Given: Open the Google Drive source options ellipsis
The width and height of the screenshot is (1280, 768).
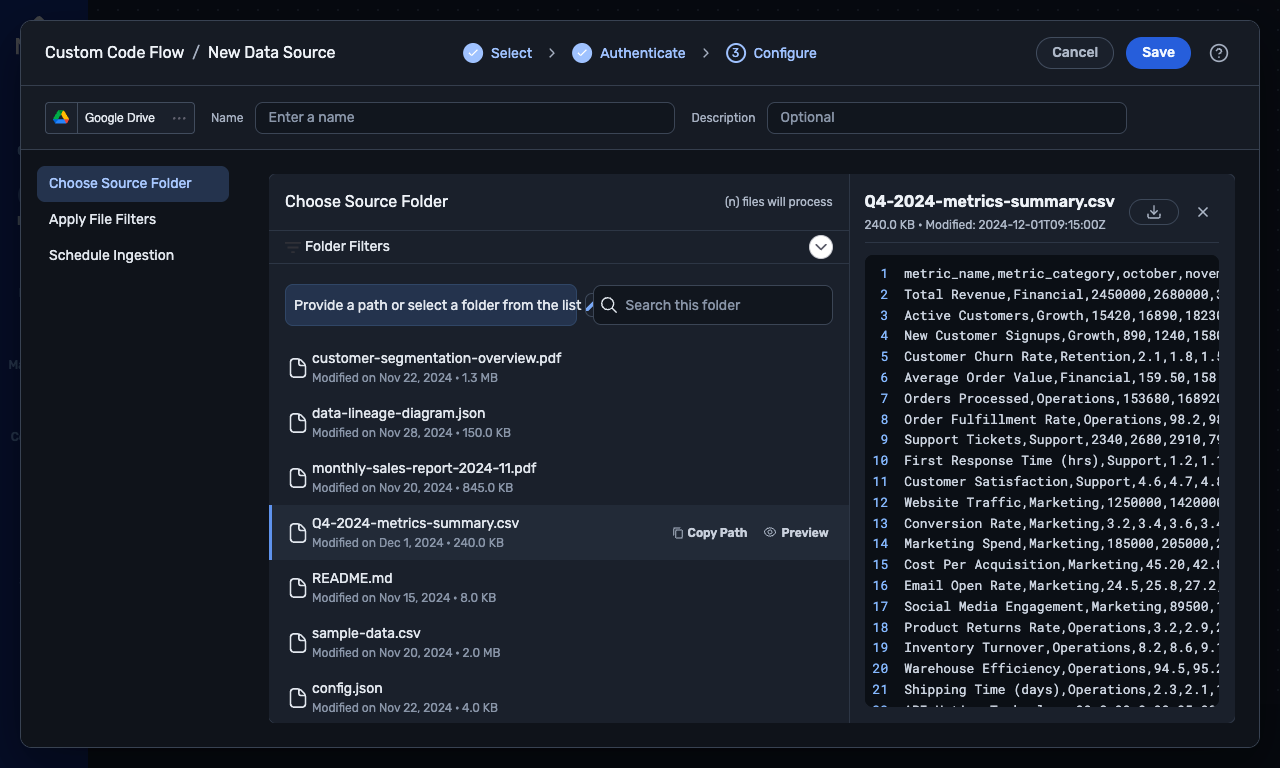Looking at the screenshot, I should pos(179,117).
